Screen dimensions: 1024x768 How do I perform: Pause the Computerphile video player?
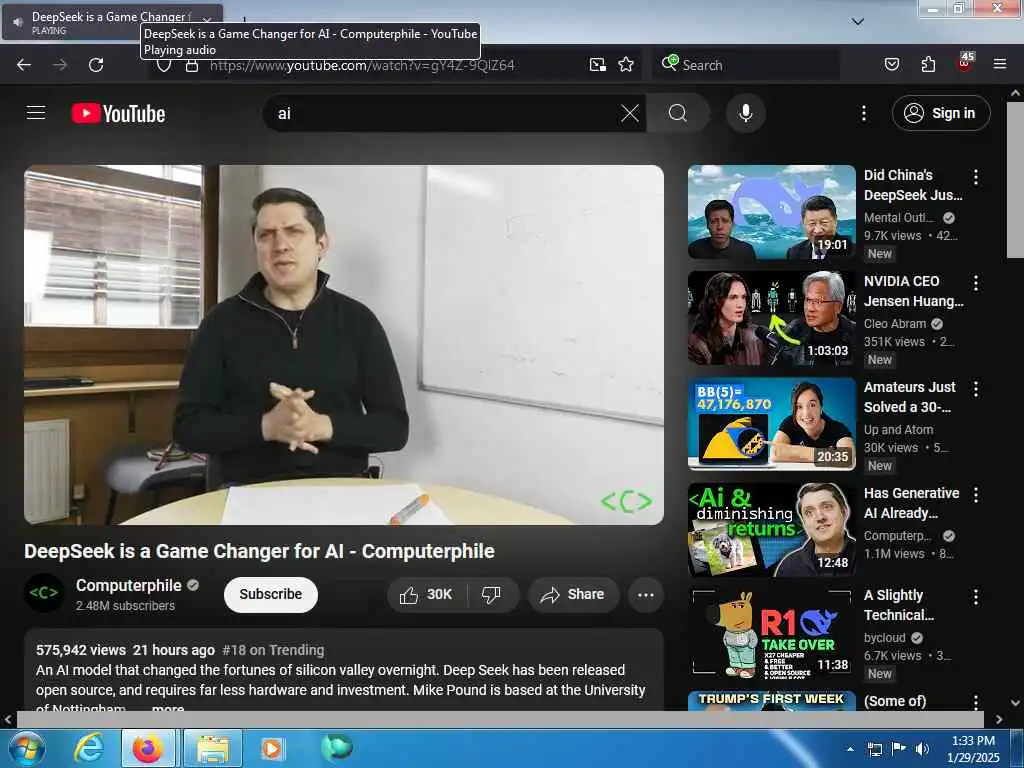(344, 345)
